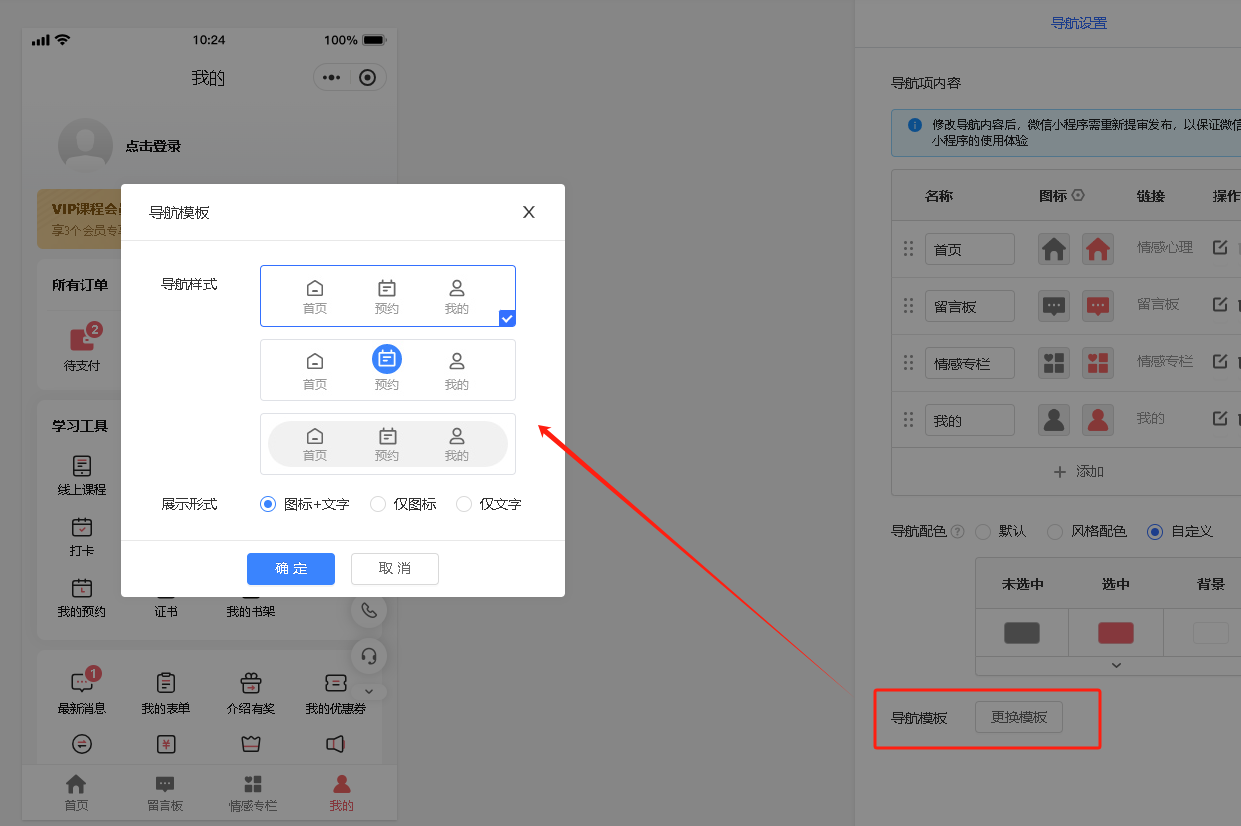Select the navigation style with blue circular center icon
Viewport: 1241px width, 826px height.
[388, 370]
